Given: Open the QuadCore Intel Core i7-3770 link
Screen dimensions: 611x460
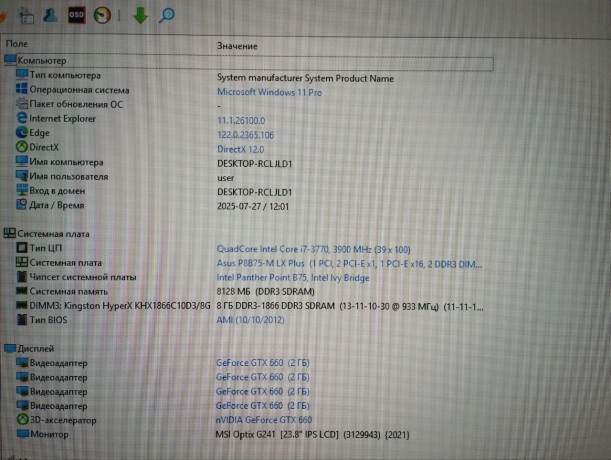Looking at the screenshot, I should click(313, 249).
